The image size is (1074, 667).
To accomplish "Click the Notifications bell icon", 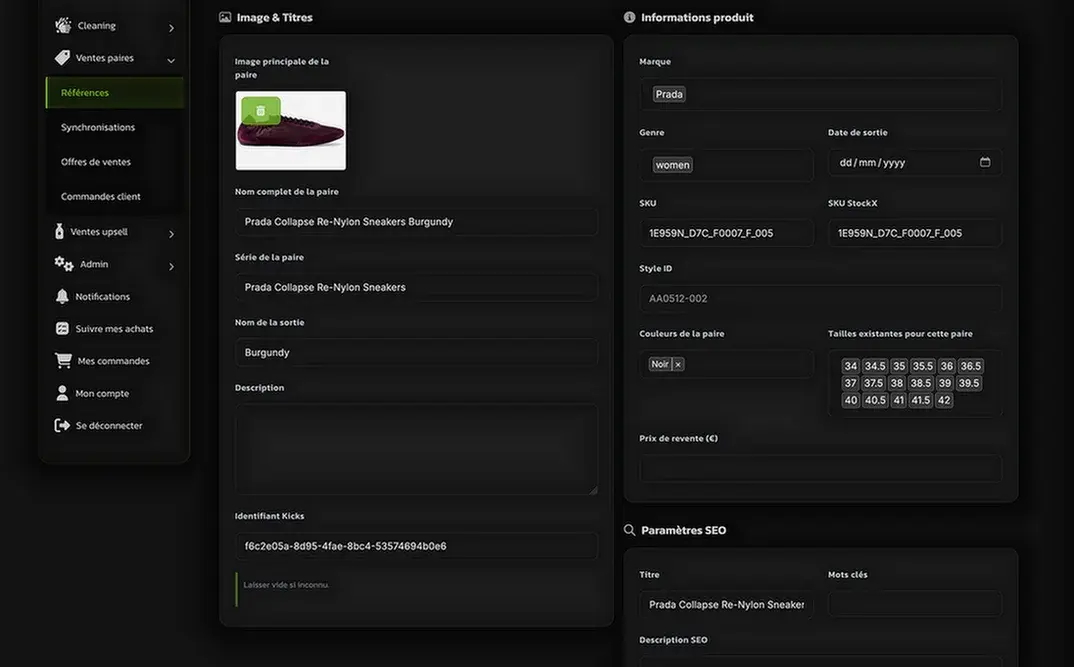I will click(62, 296).
